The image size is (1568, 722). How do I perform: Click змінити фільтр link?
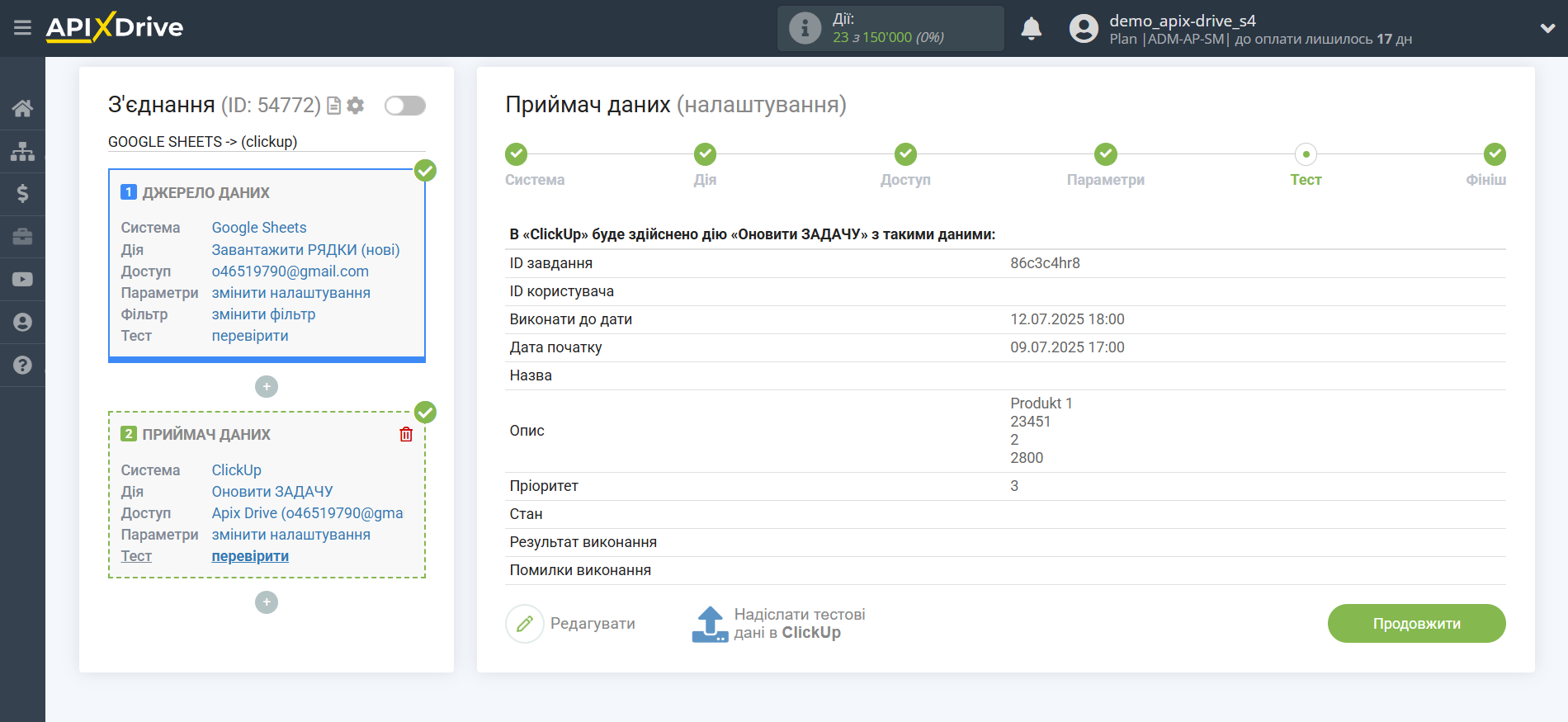coord(263,314)
